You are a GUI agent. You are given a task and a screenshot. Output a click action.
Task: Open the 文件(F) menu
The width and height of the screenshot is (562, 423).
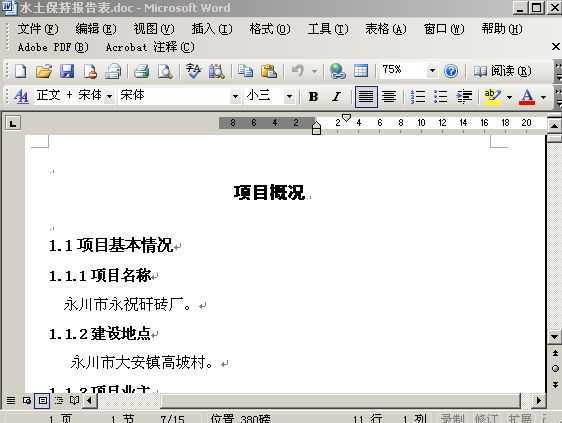click(x=38, y=29)
